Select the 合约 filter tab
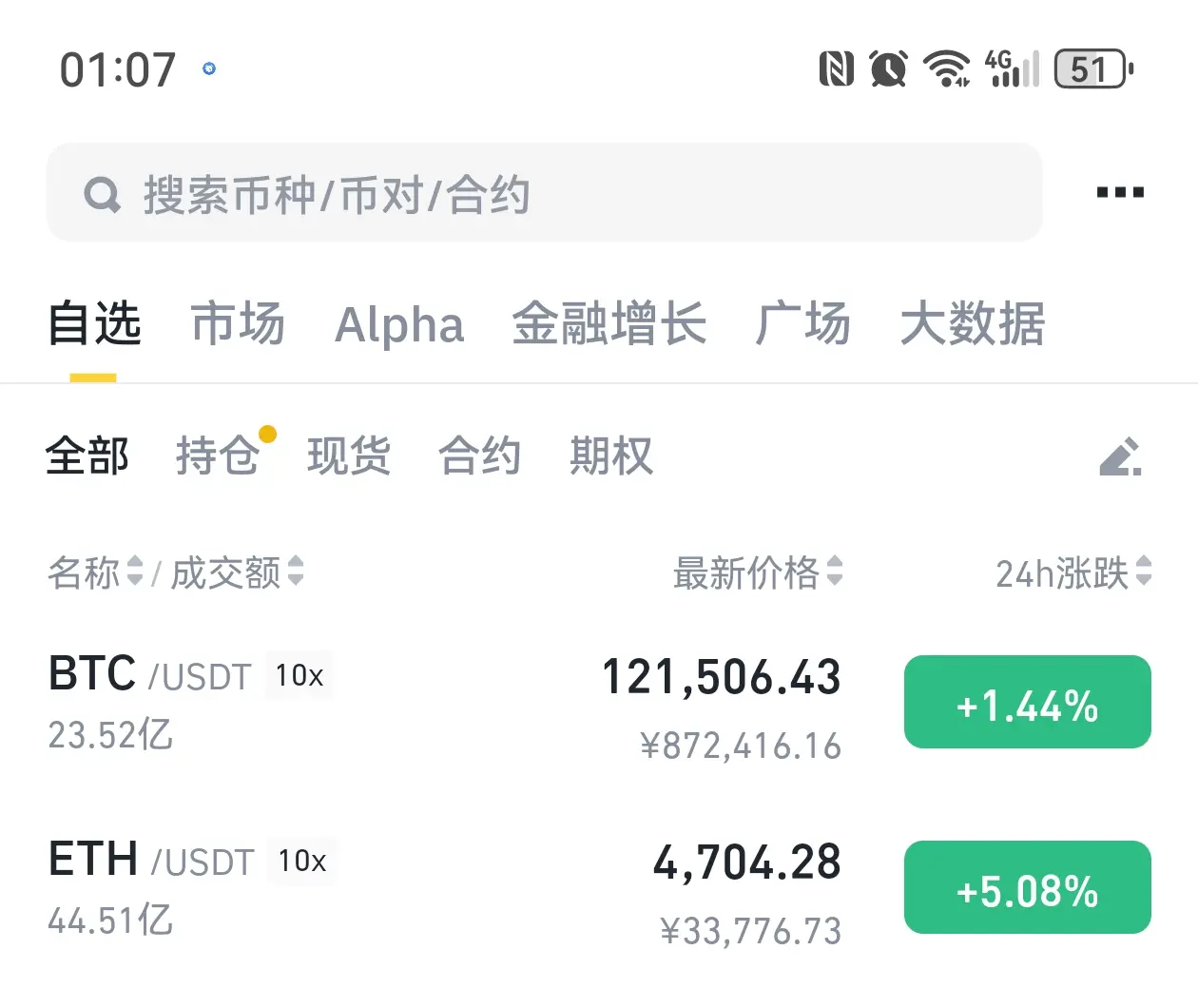Viewport: 1198px width, 1008px height. 479,456
